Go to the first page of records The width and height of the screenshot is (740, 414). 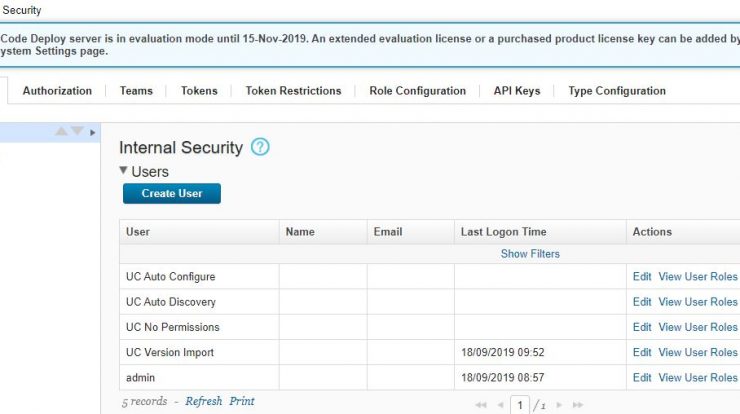pyautogui.click(x=481, y=405)
